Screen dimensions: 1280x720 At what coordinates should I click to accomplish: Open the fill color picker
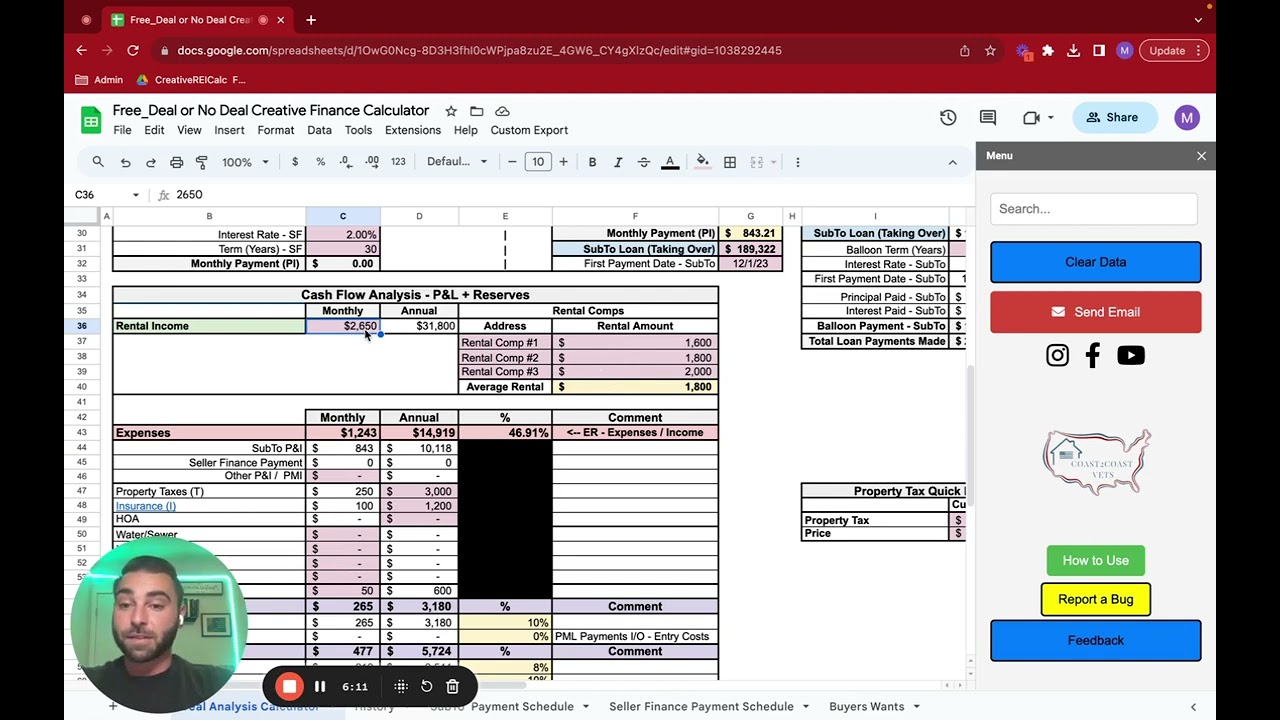point(702,162)
